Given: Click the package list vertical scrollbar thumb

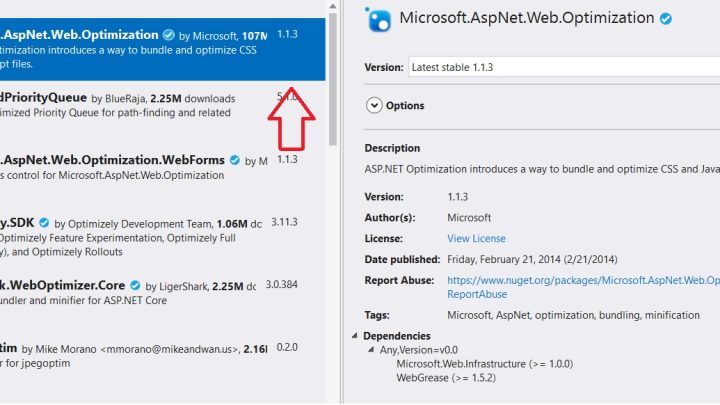Looking at the screenshot, I should pos(333,79).
